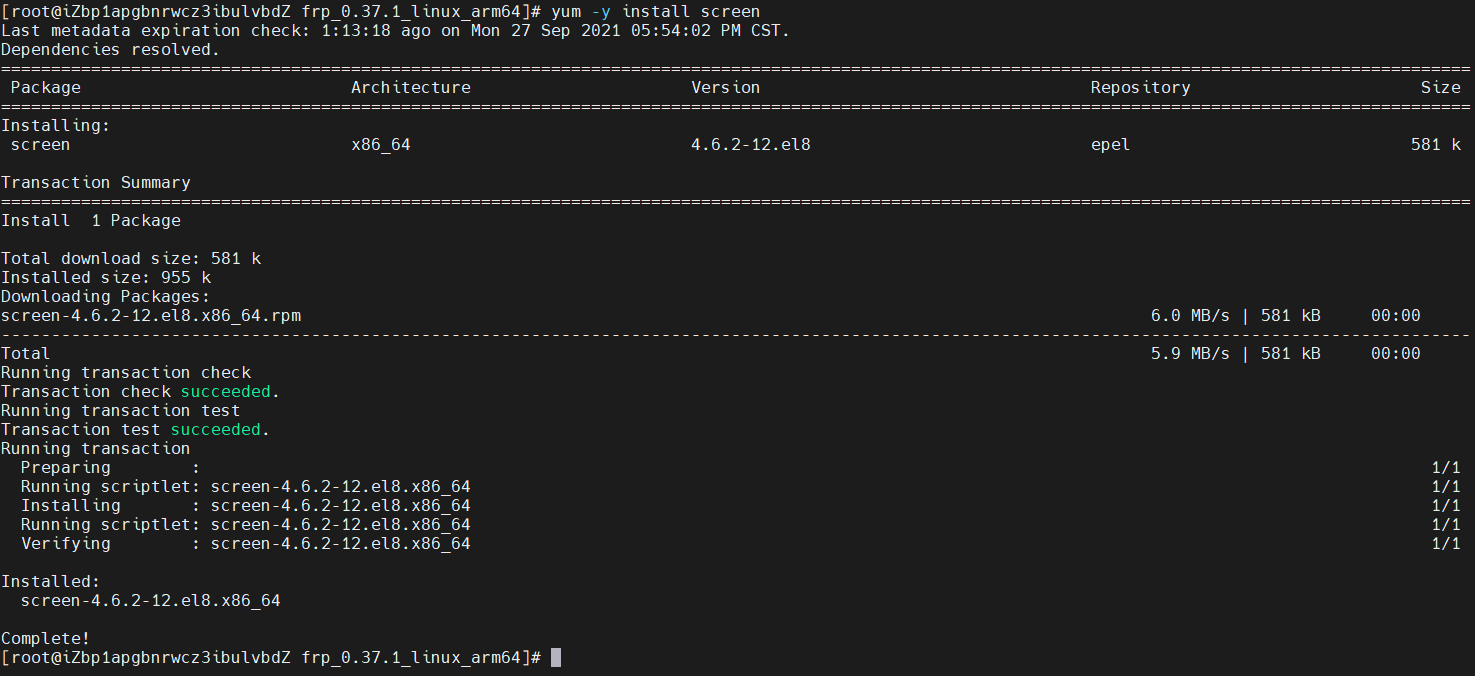Click green 'succeeded' after 'Transaction test'
Screen dimensions: 1475x676
215,429
